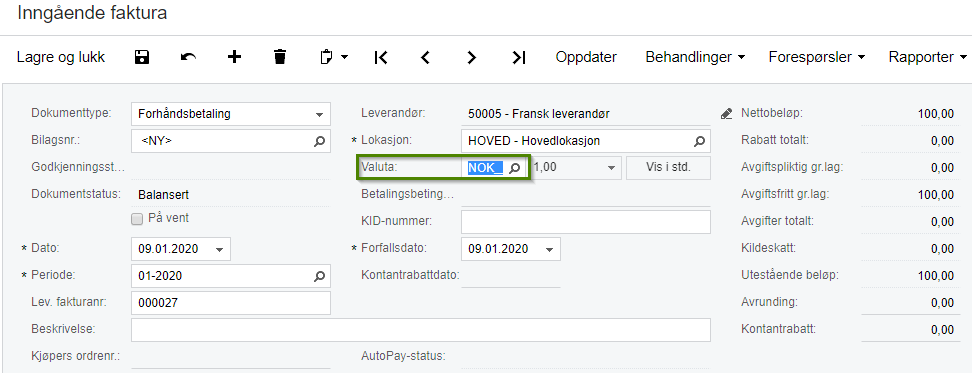Click the Lokasjon field HOVED - Hovedlokasjon
The image size is (972, 373).
point(586,141)
